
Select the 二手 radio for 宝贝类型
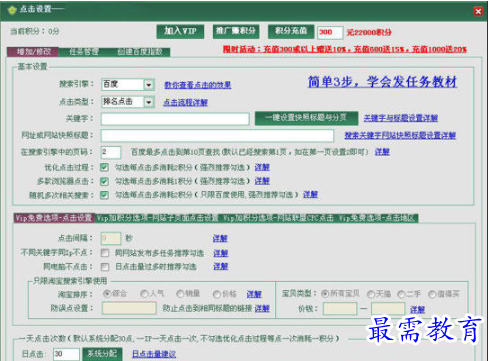(x=401, y=294)
